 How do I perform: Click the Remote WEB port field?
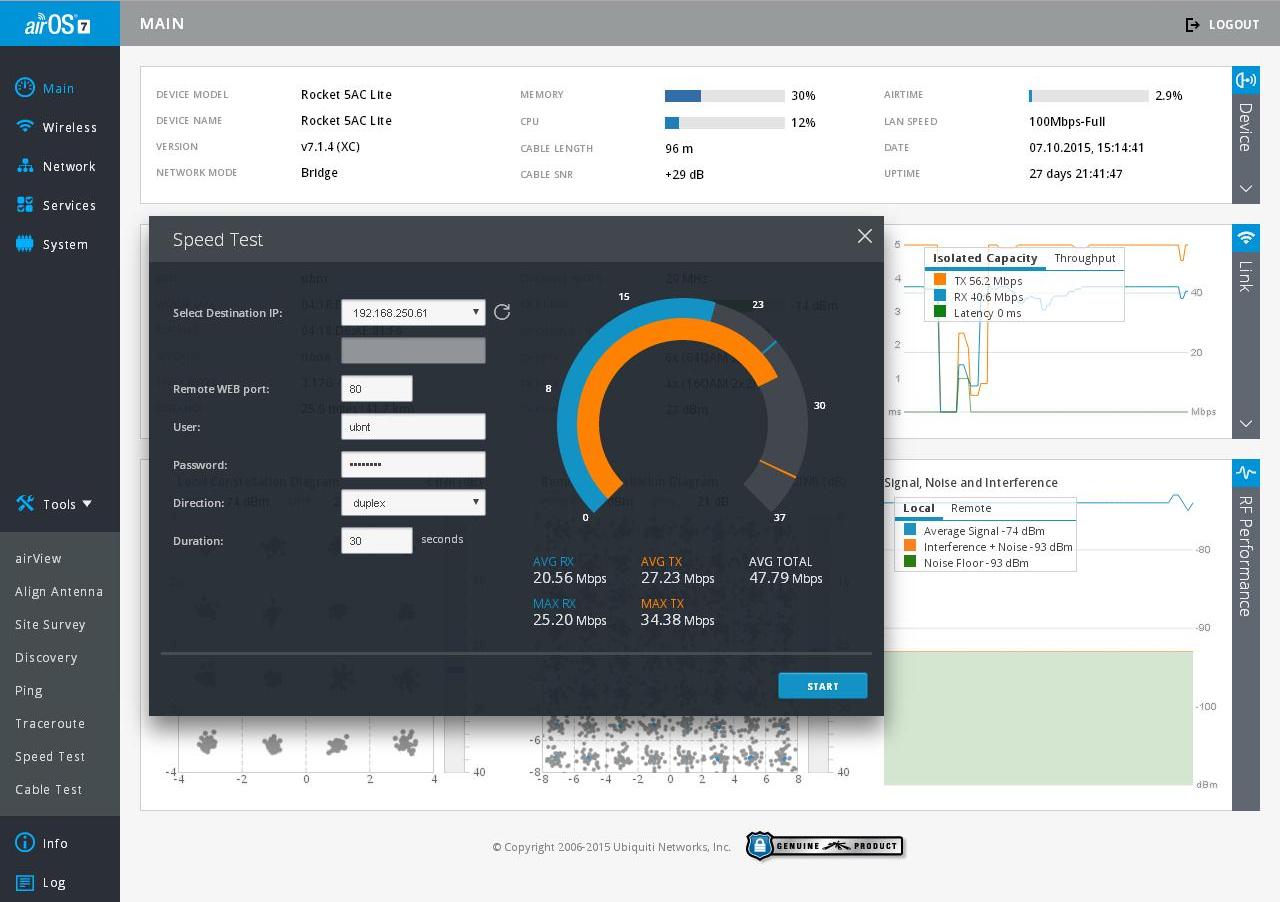[377, 388]
